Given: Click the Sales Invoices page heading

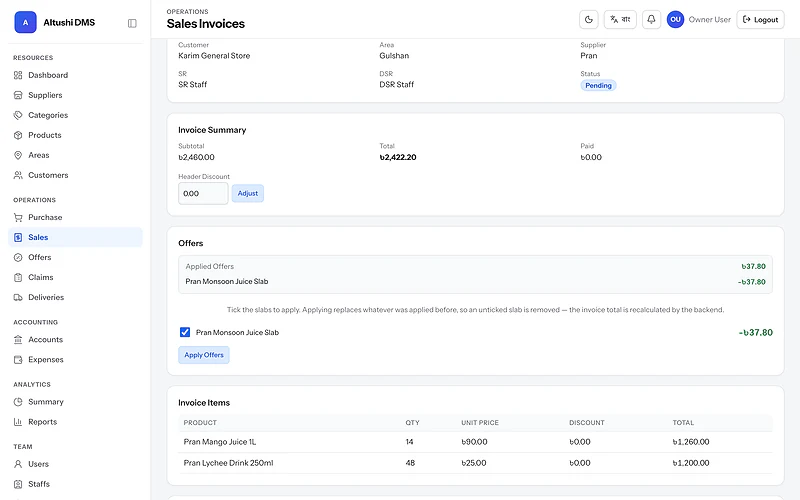Looking at the screenshot, I should pyautogui.click(x=206, y=23).
